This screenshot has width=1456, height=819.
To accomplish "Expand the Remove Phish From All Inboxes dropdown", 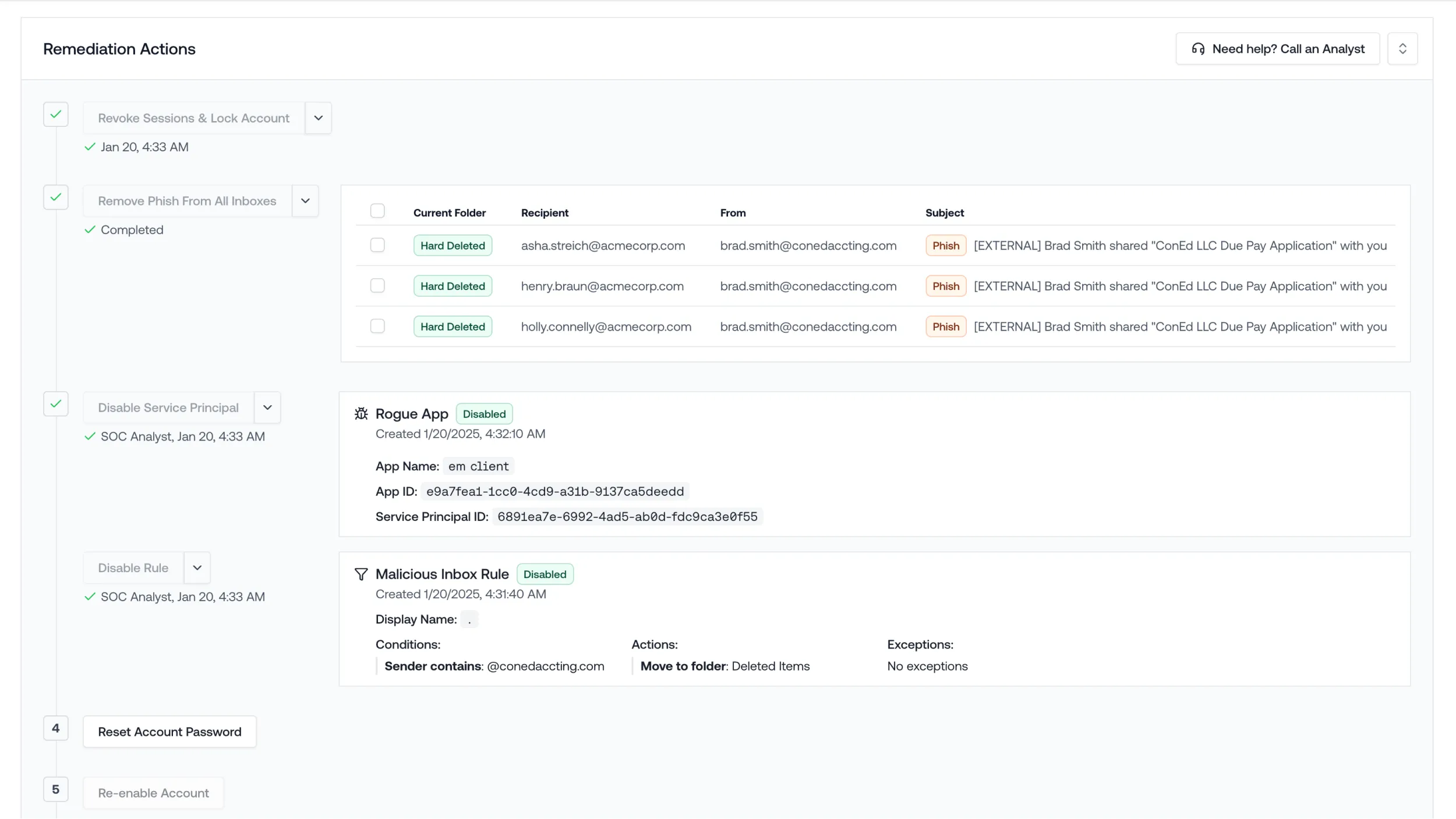I will click(x=305, y=201).
